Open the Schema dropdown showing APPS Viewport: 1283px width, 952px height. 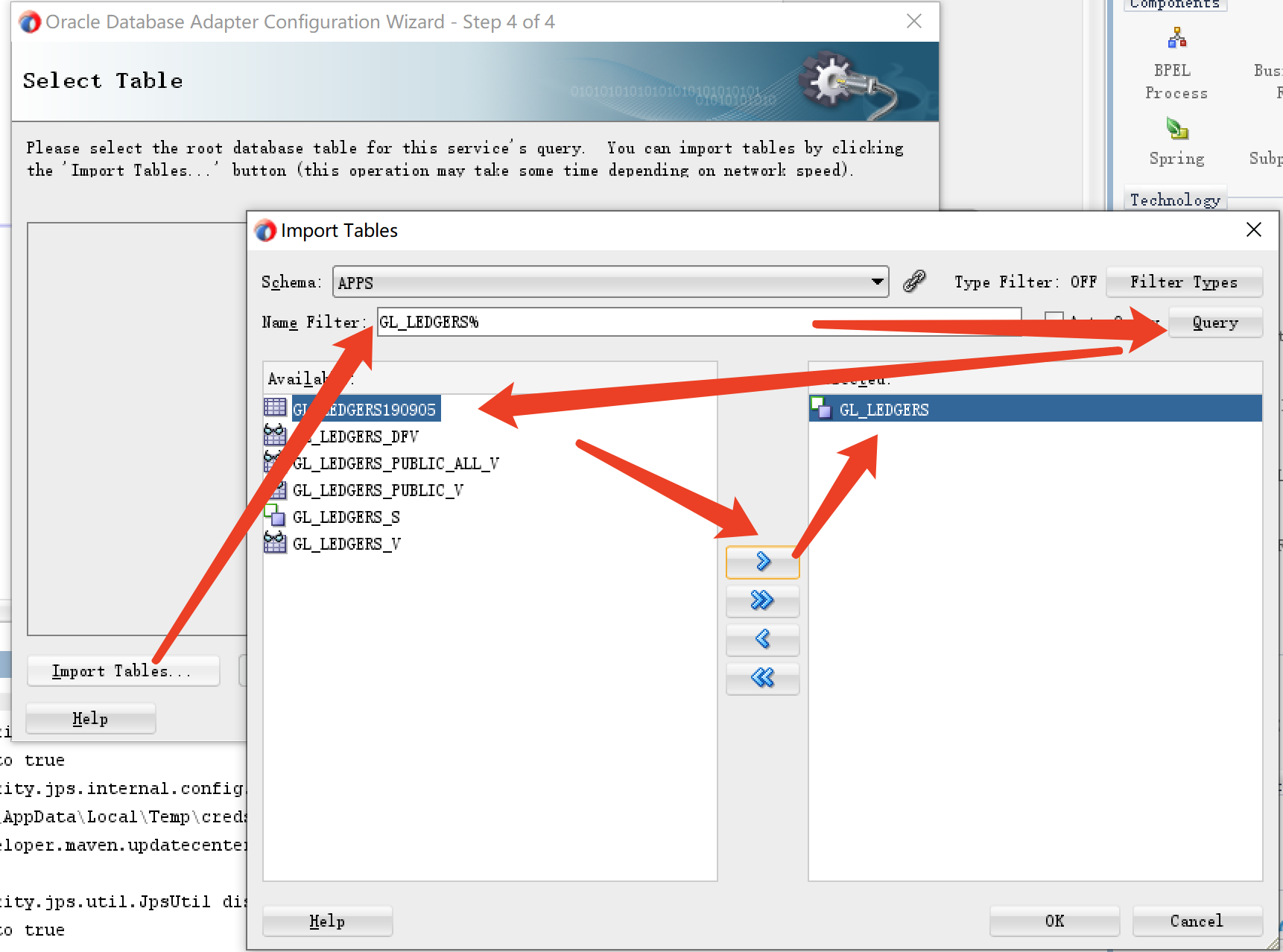[x=610, y=282]
